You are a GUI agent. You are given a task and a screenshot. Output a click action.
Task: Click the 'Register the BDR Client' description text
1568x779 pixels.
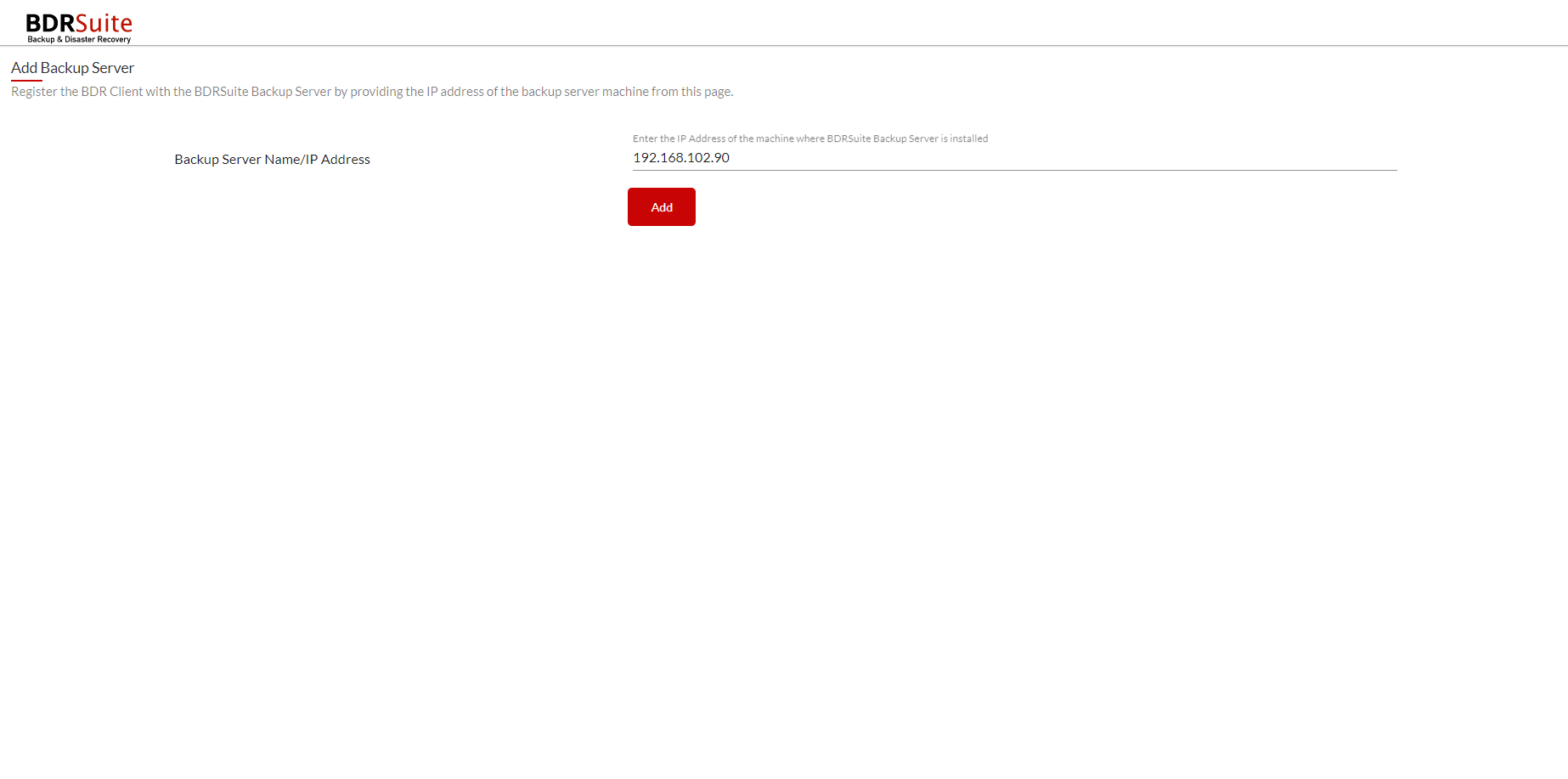pos(372,92)
